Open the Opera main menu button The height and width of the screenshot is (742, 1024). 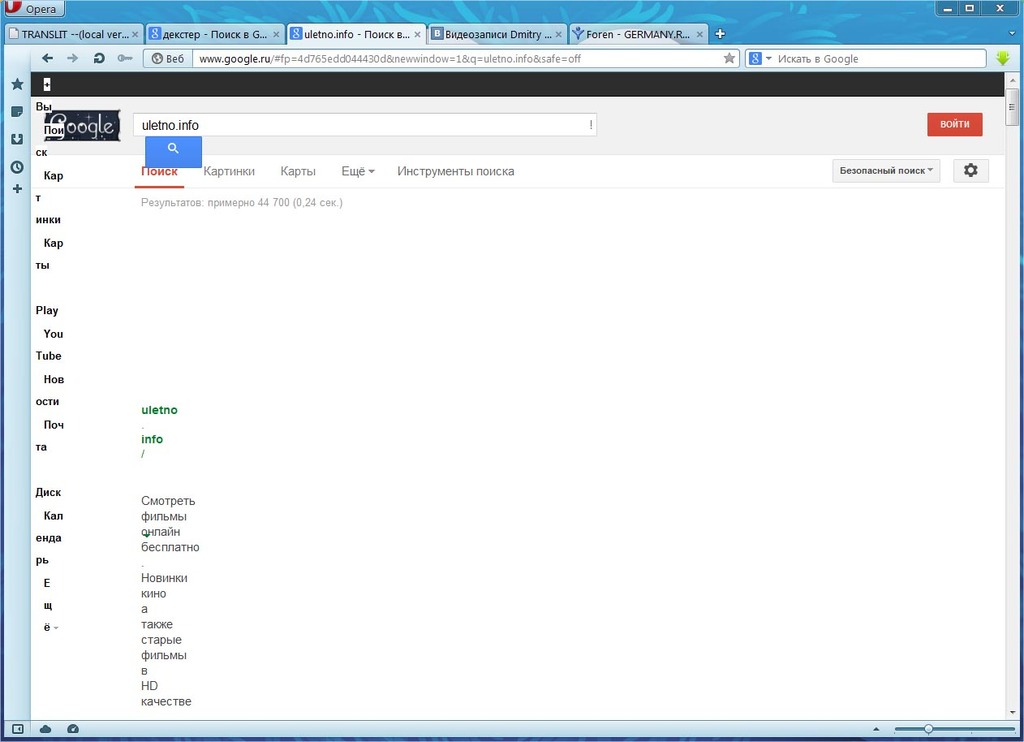tap(33, 8)
